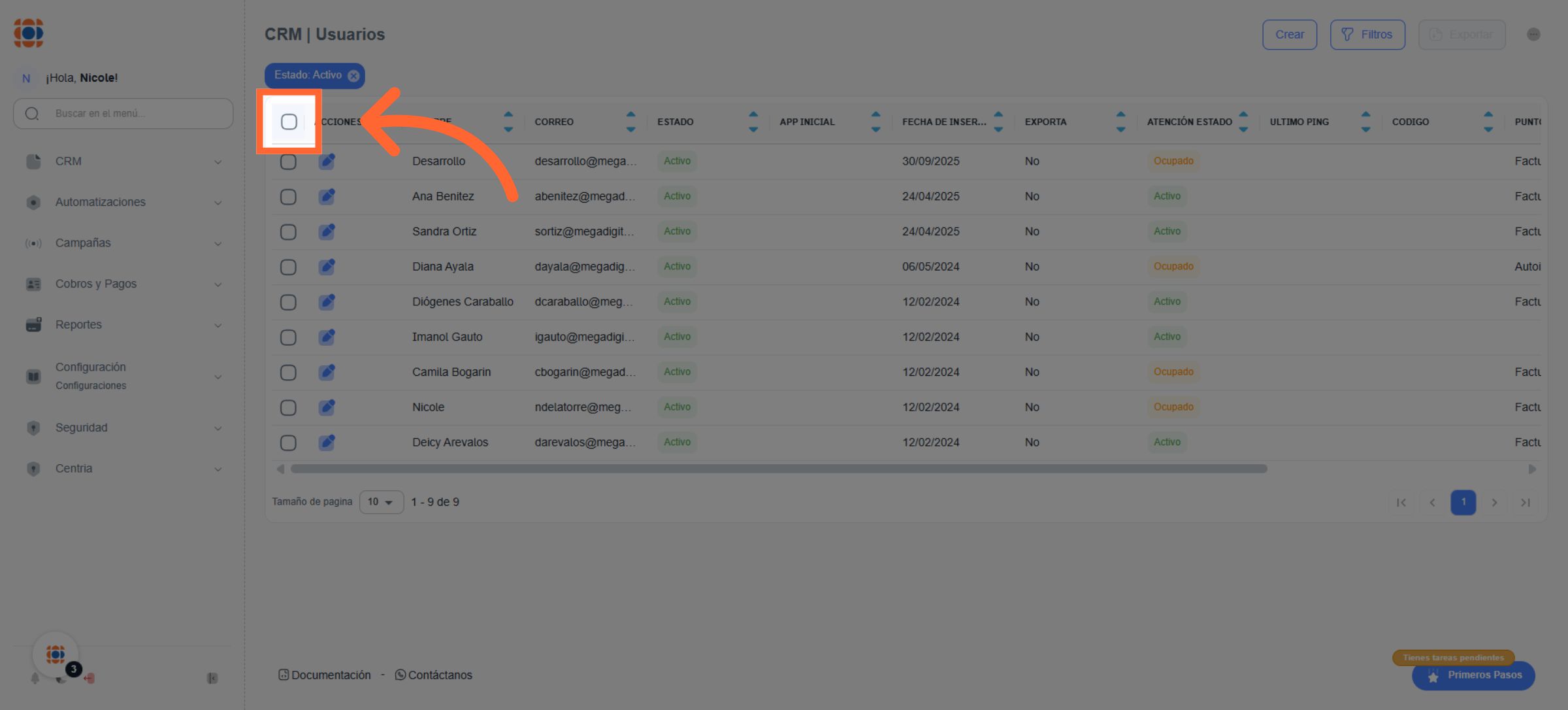Check the select-all checkbox in table header
The width and height of the screenshot is (1568, 710).
point(289,122)
